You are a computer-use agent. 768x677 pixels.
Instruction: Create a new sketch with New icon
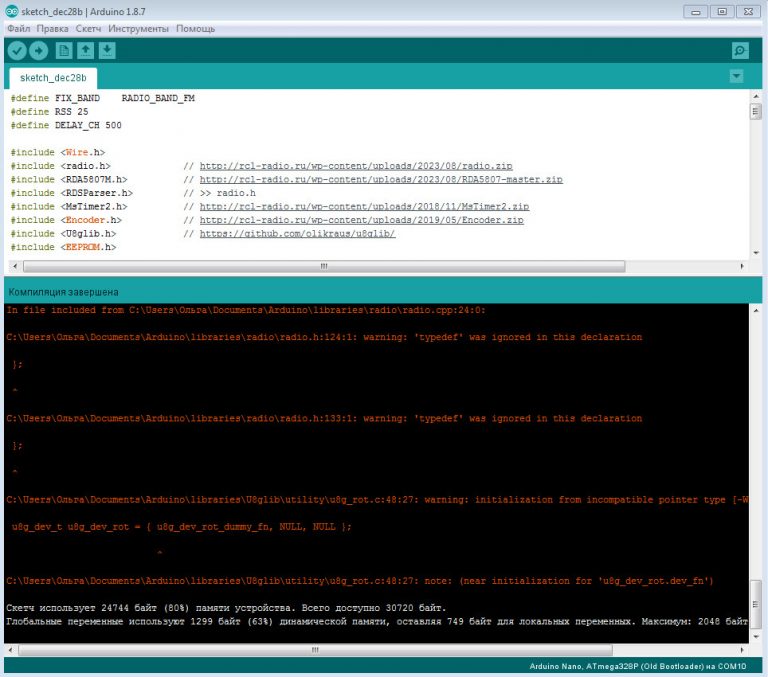point(65,51)
